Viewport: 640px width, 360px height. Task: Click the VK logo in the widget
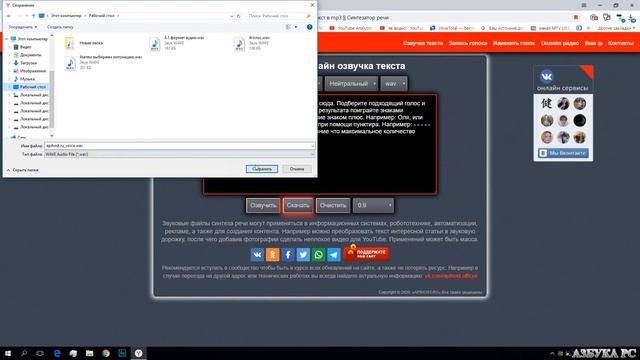coord(547,76)
